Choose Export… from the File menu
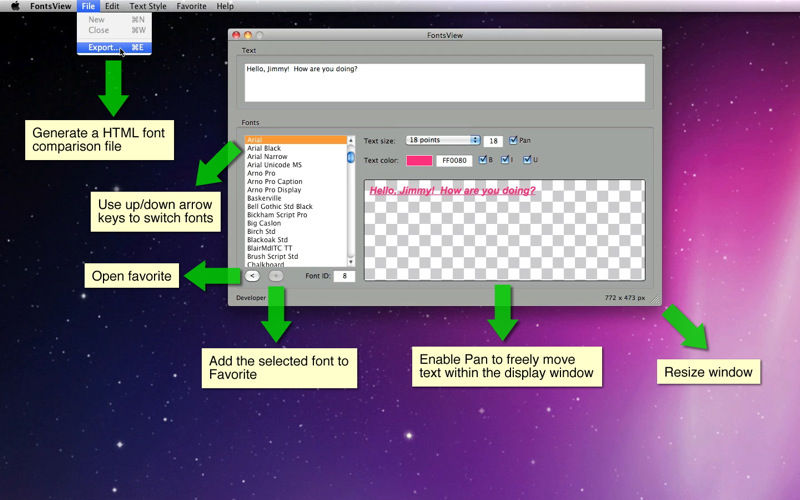This screenshot has height=500, width=800. [x=114, y=47]
